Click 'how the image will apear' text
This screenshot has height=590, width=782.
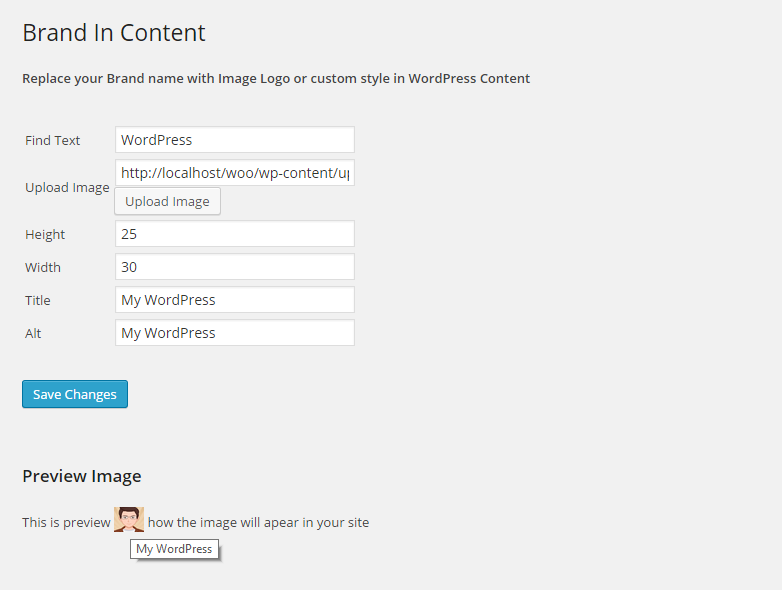(258, 522)
